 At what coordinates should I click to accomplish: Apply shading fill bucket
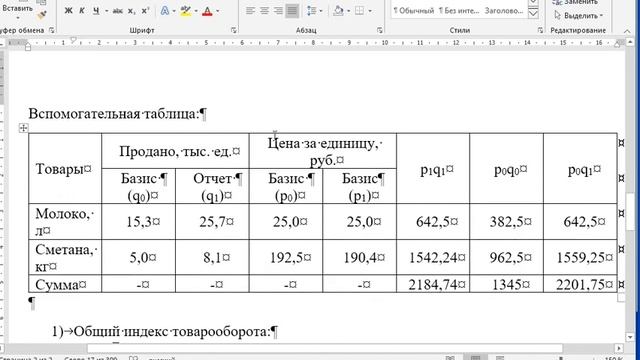pos(338,11)
